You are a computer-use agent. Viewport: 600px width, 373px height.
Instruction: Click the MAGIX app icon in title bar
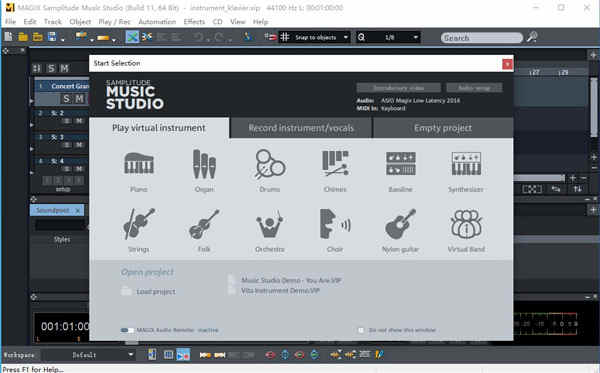click(10, 7)
